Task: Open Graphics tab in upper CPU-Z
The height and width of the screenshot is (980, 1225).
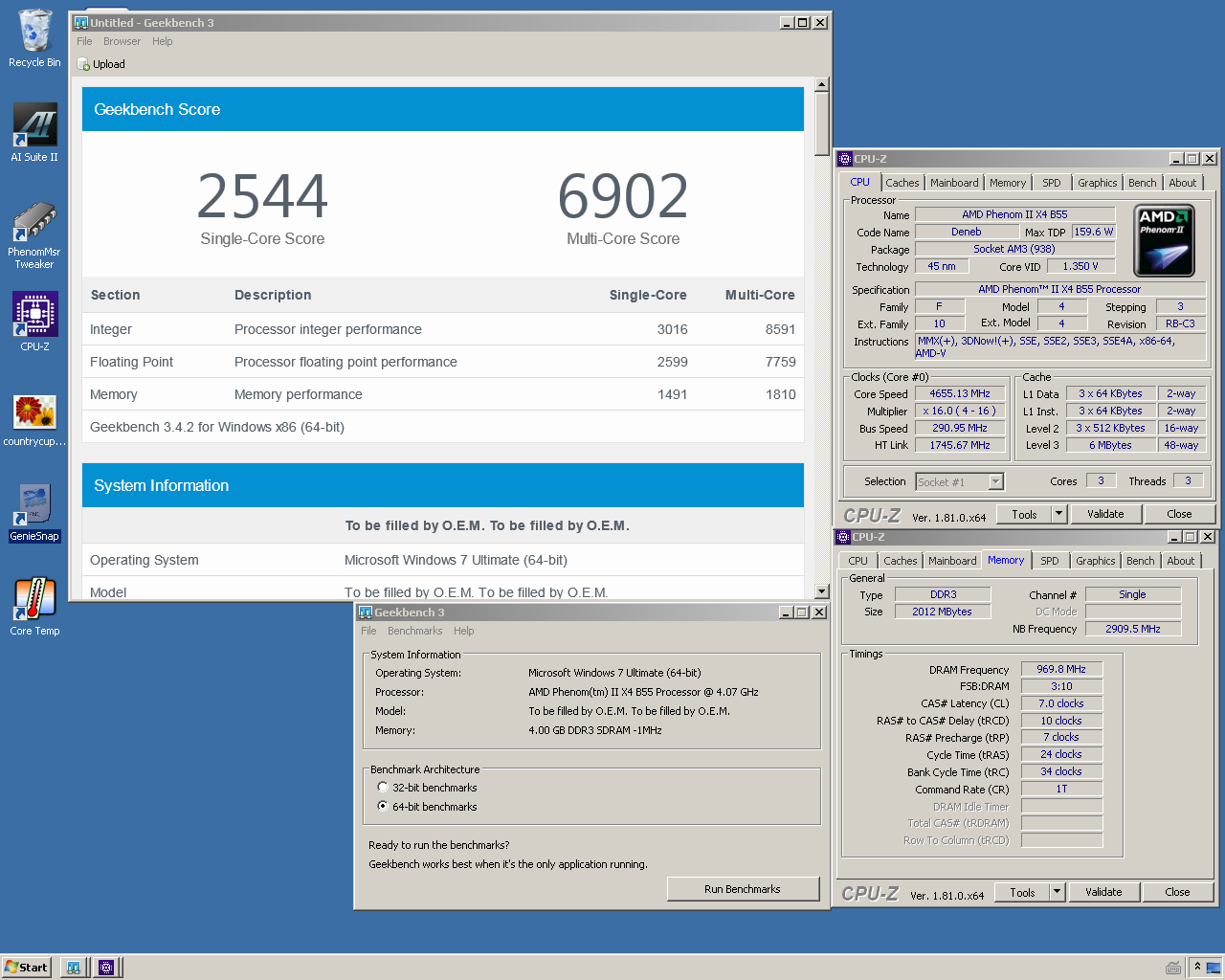Action: [x=1097, y=183]
